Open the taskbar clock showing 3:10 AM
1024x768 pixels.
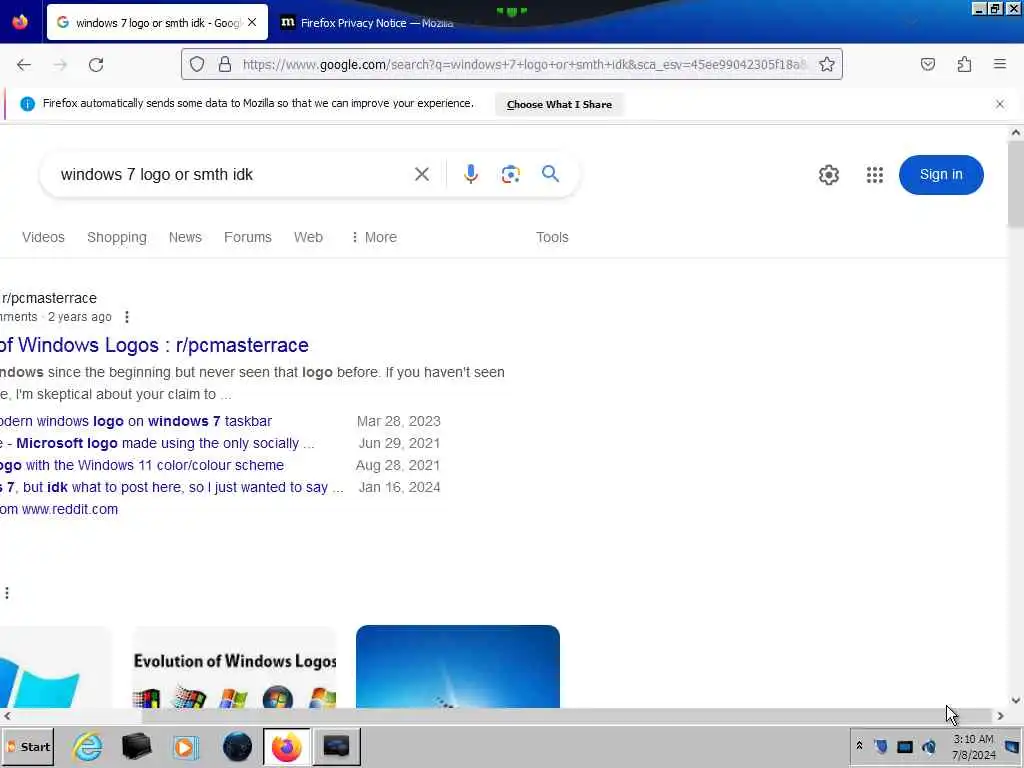[x=973, y=746]
